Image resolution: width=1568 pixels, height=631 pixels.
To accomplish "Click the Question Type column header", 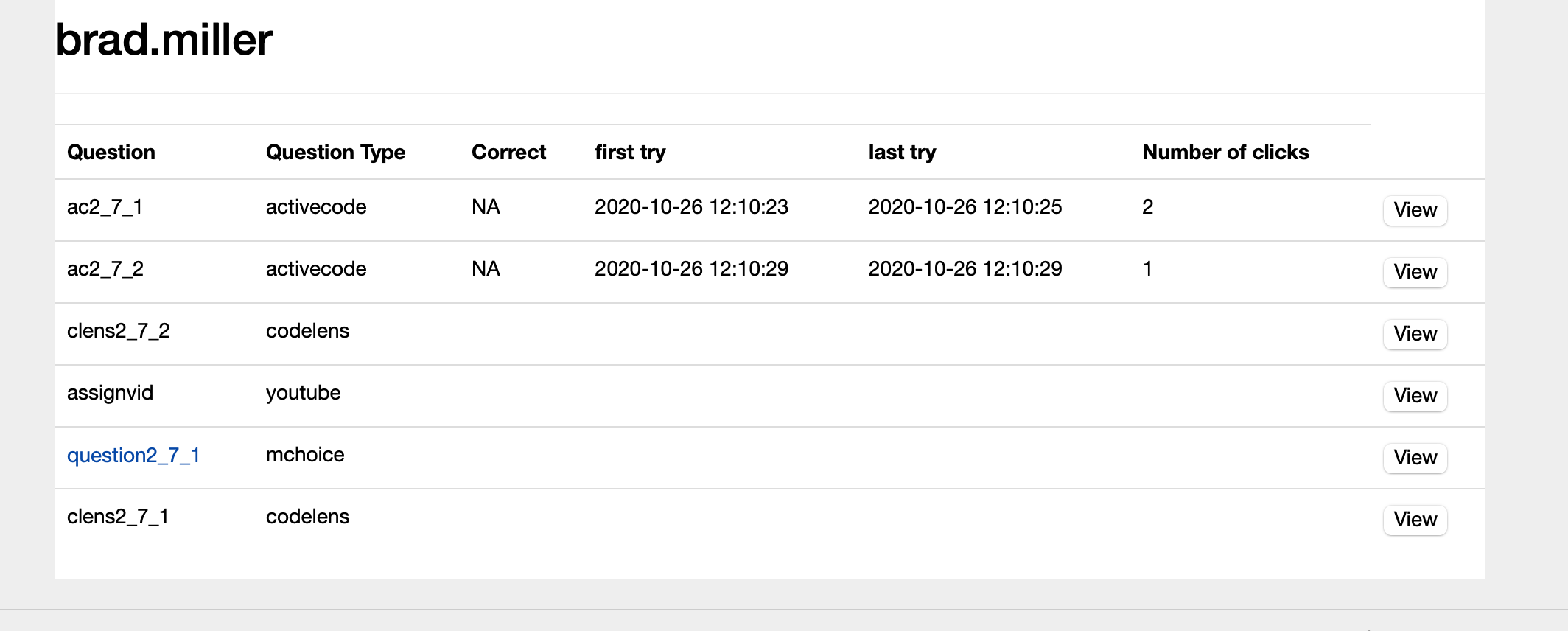I will pyautogui.click(x=335, y=153).
